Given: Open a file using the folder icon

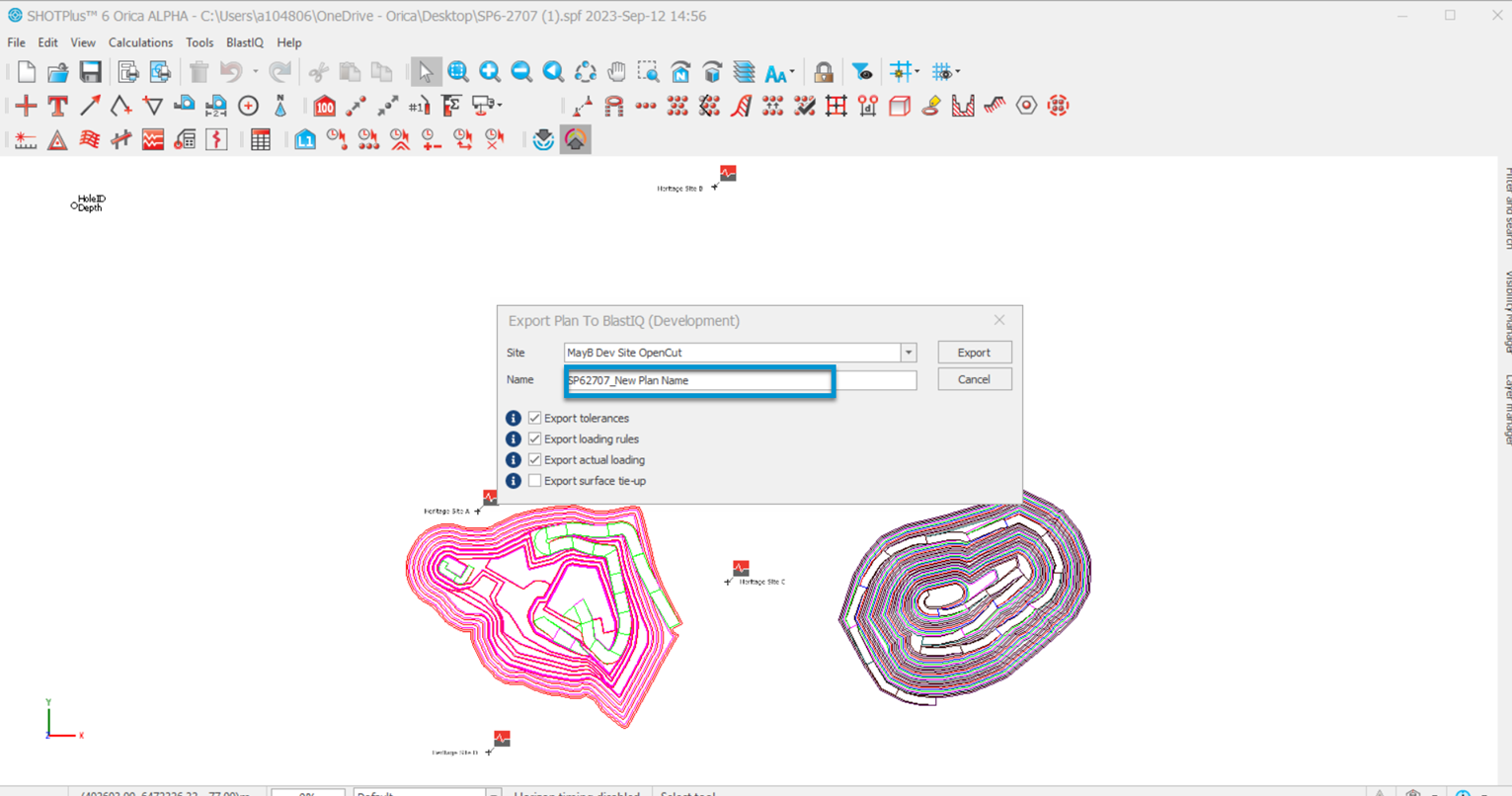Looking at the screenshot, I should pos(58,72).
